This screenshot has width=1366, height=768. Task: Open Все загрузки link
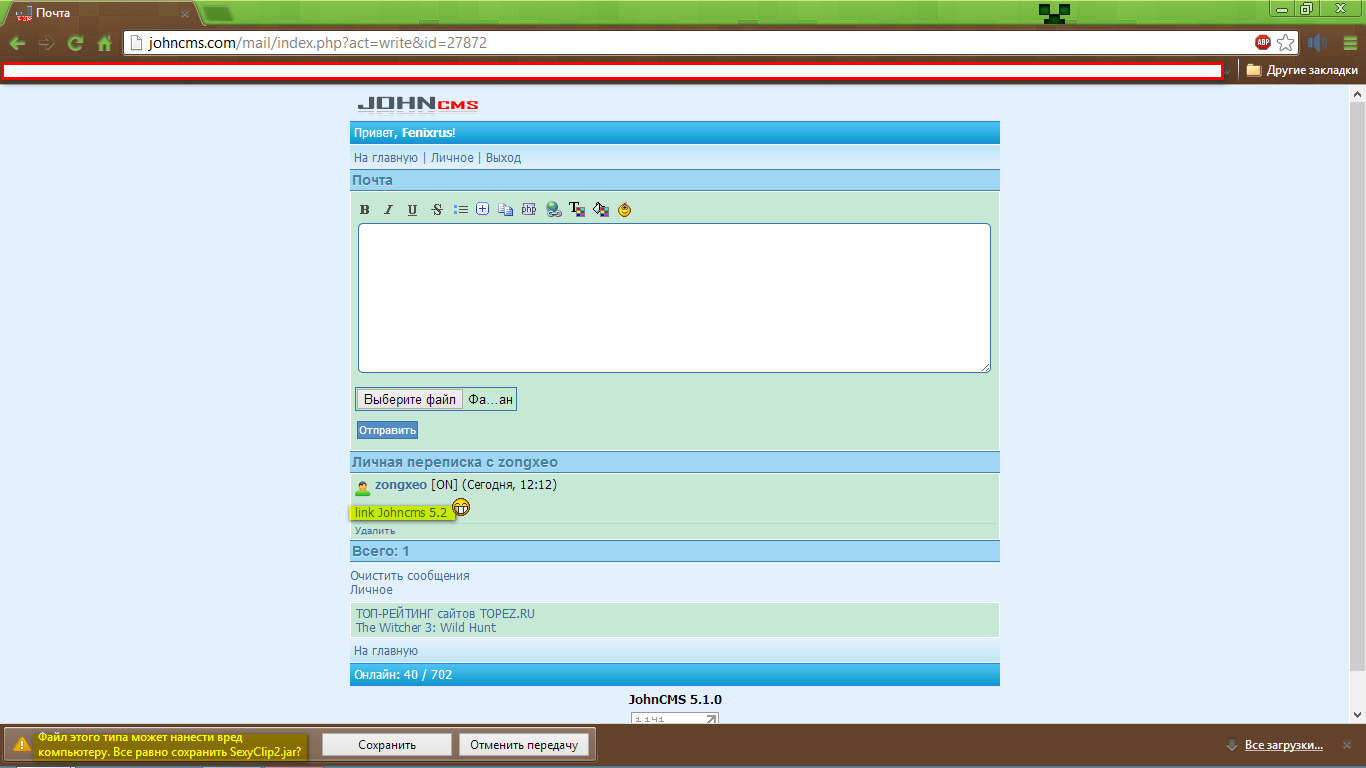click(x=1284, y=746)
